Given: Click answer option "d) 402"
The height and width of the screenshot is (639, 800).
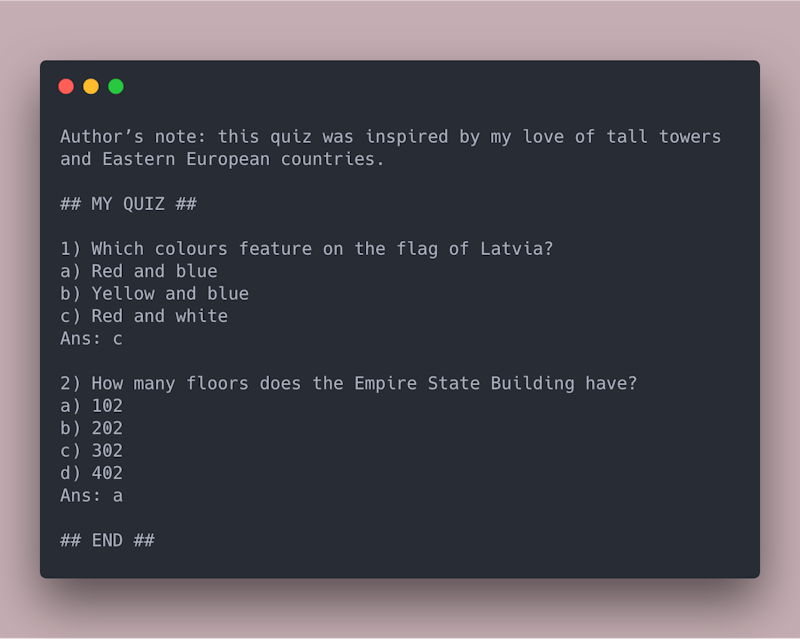Looking at the screenshot, I should 92,472.
